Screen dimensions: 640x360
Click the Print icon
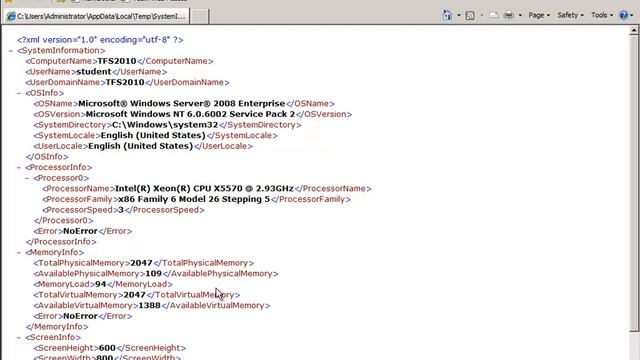[509, 16]
